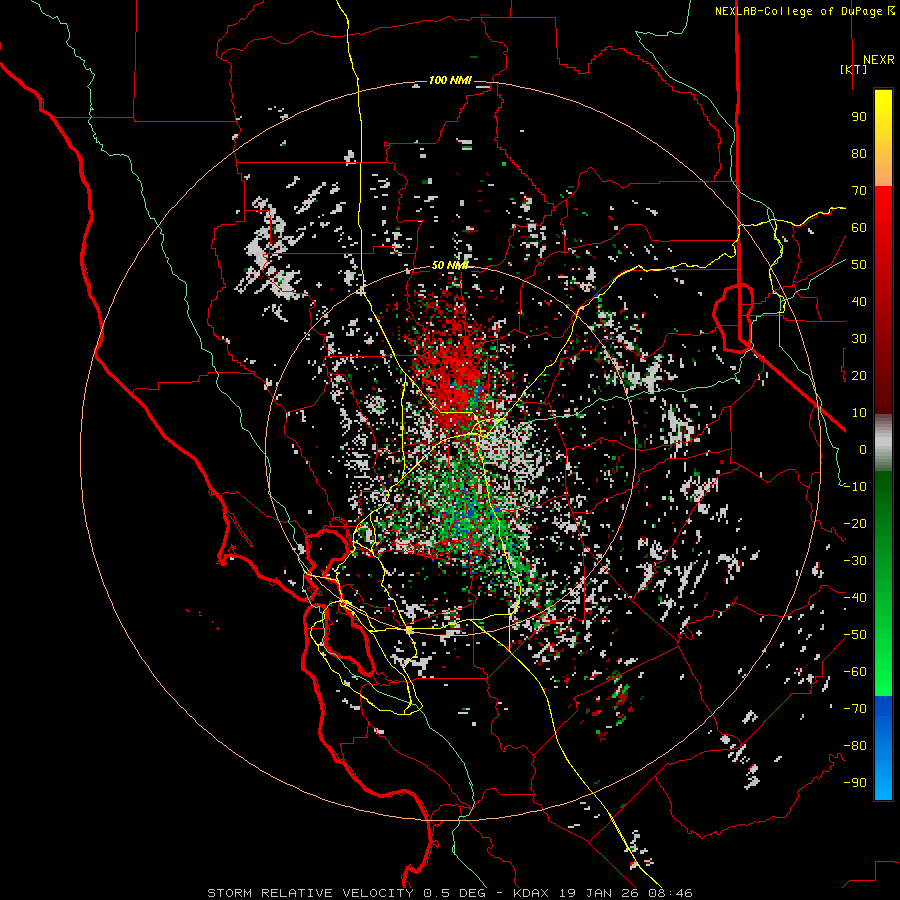The height and width of the screenshot is (900, 900).
Task: Click the 30 knot scale value
Action: 859,339
